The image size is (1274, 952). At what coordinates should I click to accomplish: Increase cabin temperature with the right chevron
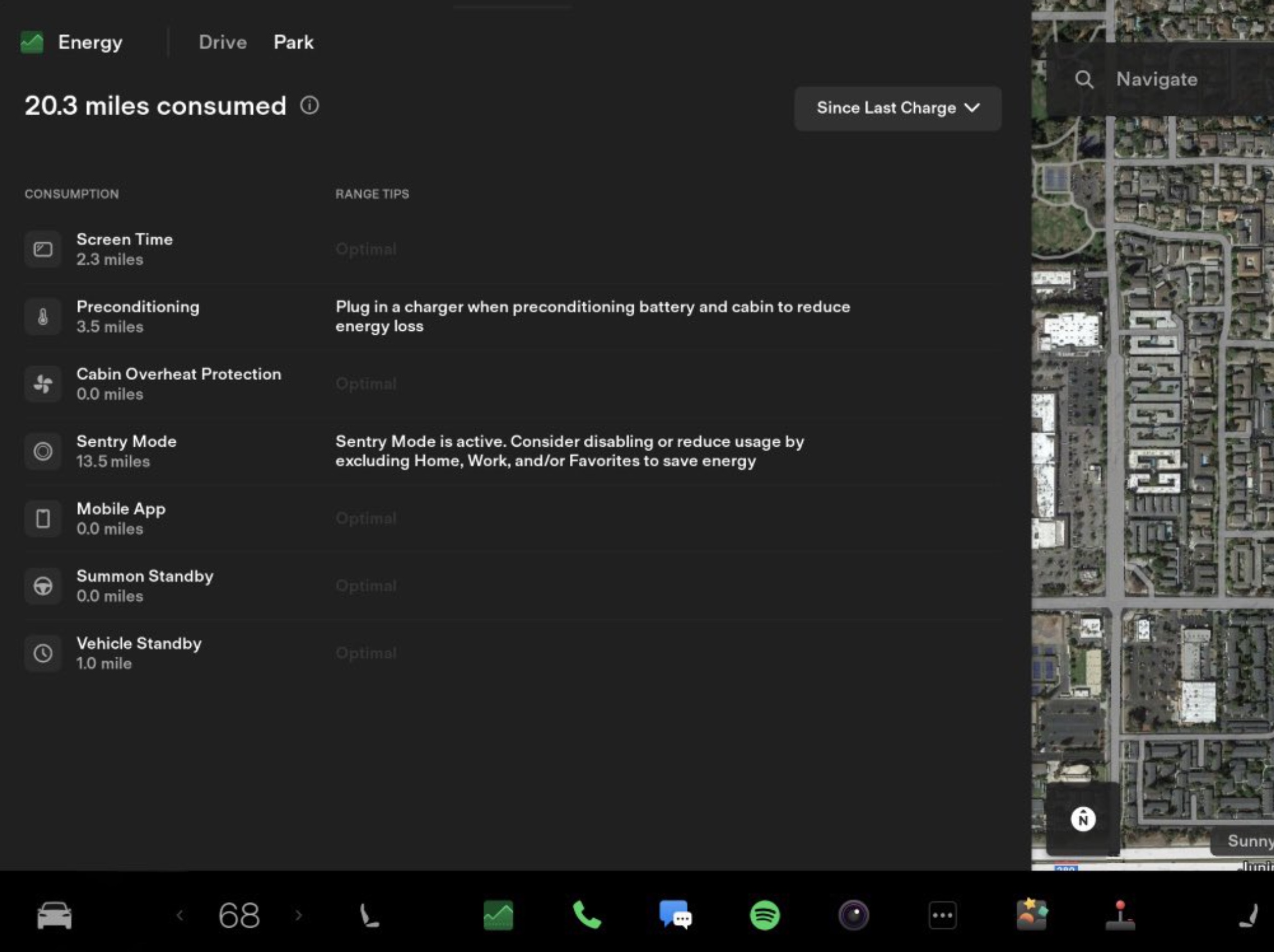299,915
